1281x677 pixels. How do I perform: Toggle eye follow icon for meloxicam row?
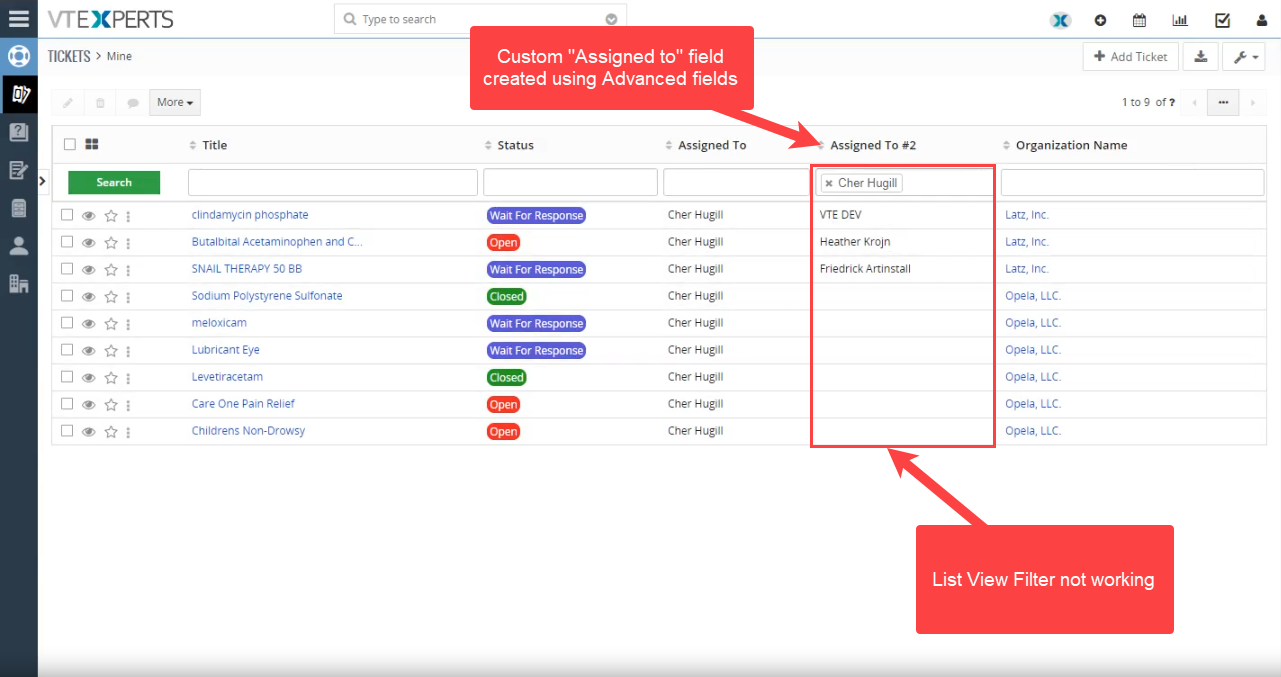point(89,324)
